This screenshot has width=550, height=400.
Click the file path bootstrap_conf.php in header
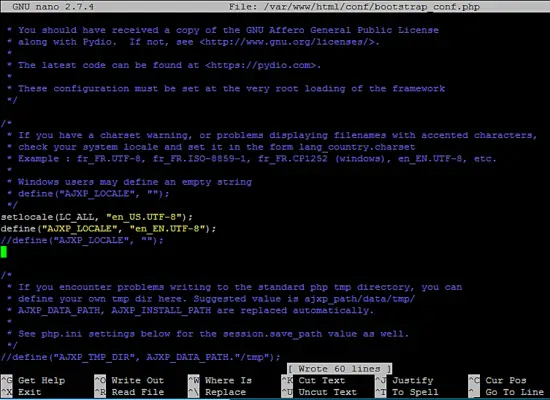pos(354,7)
